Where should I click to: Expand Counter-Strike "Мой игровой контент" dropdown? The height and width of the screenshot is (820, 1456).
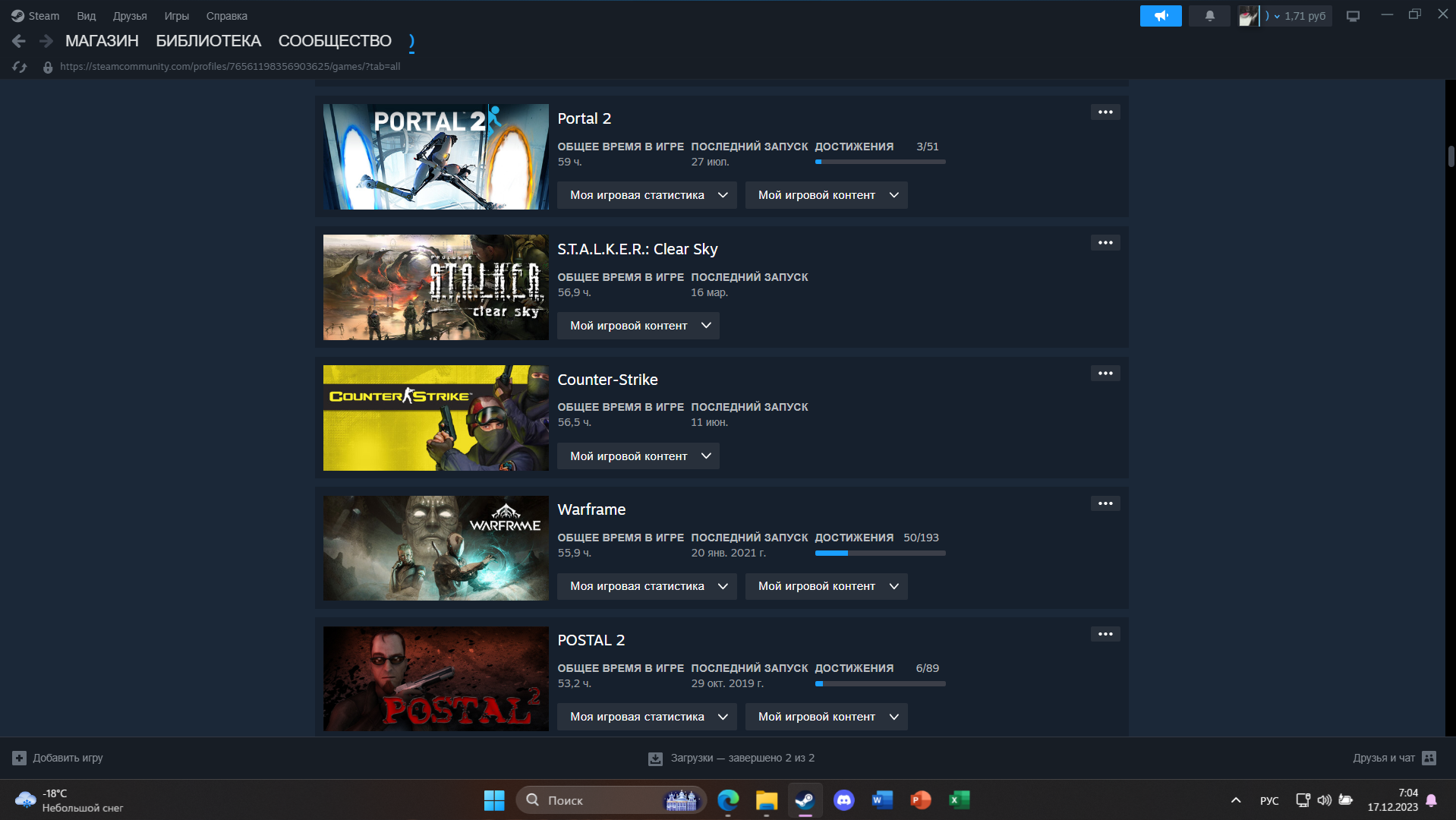pyautogui.click(x=638, y=456)
